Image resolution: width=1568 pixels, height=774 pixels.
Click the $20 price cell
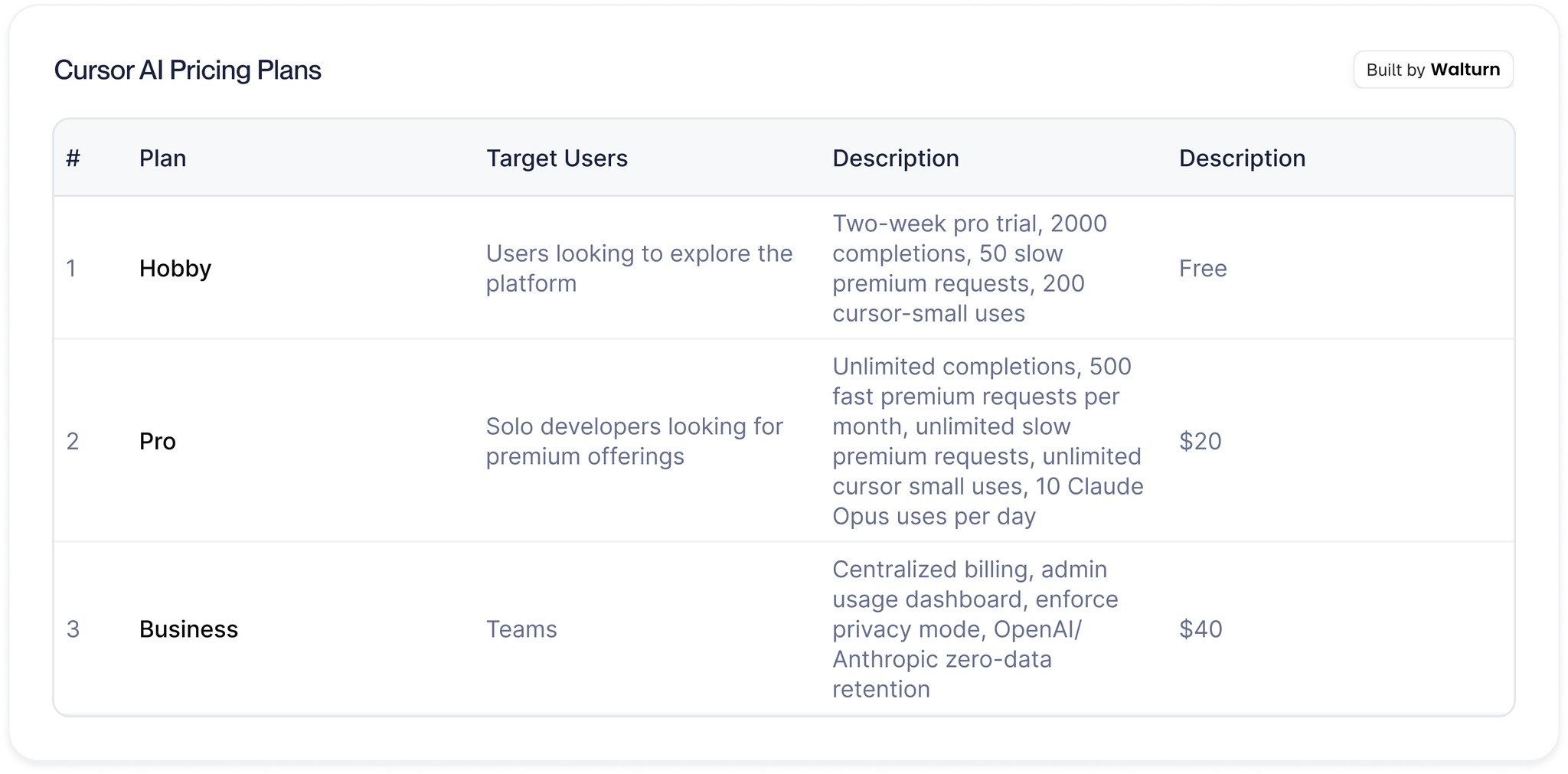[1200, 441]
